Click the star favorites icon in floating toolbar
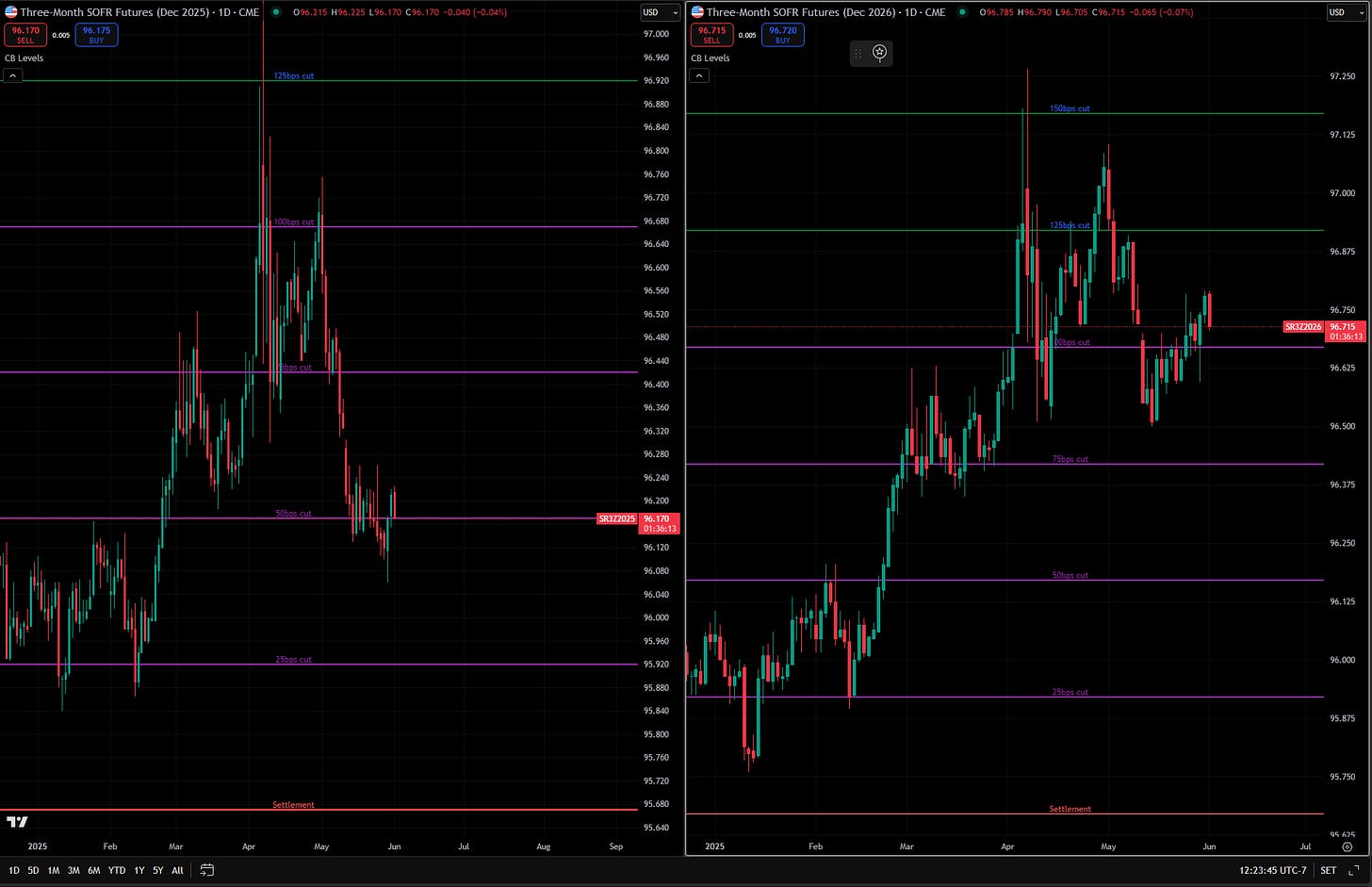This screenshot has width=1372, height=887. click(879, 53)
